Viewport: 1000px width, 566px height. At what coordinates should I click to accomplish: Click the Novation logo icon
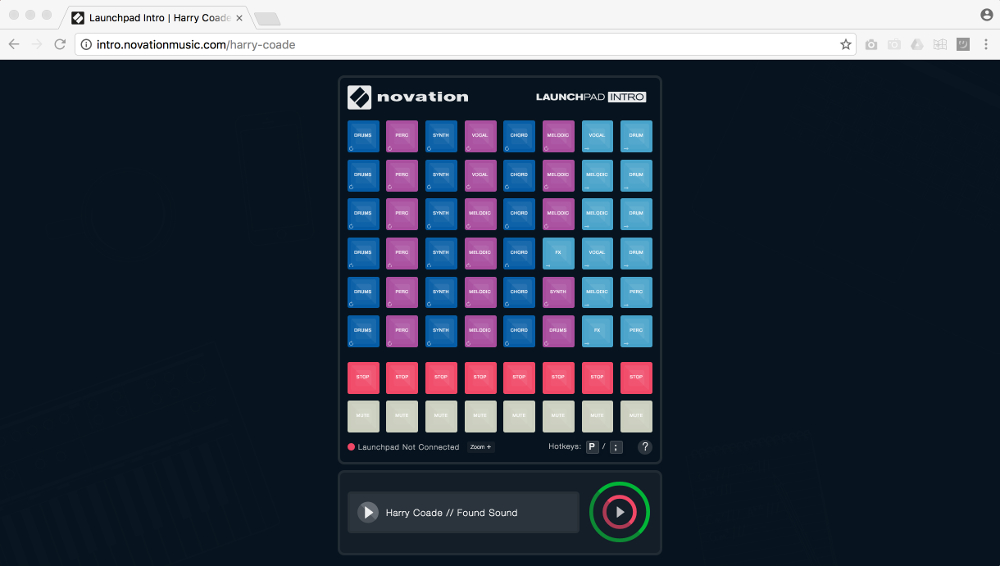[x=359, y=97]
